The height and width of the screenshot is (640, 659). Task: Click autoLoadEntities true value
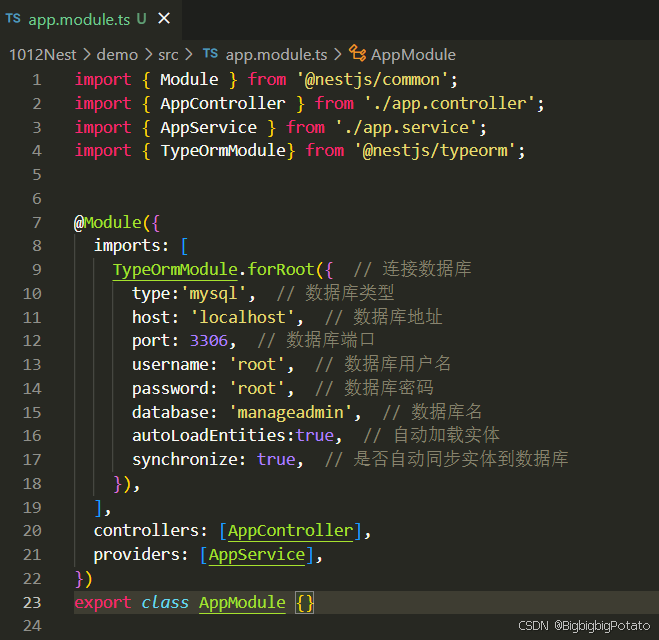tap(315, 436)
